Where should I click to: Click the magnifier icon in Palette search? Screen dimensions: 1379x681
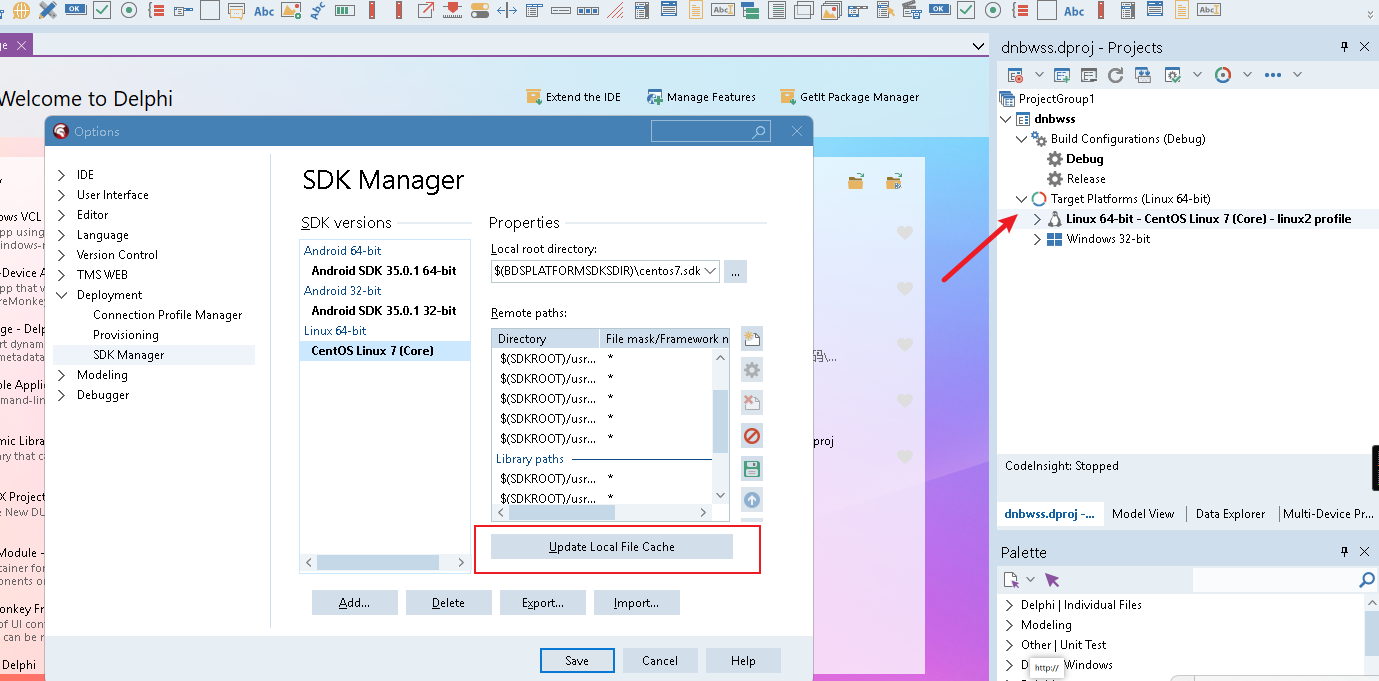pos(1366,580)
